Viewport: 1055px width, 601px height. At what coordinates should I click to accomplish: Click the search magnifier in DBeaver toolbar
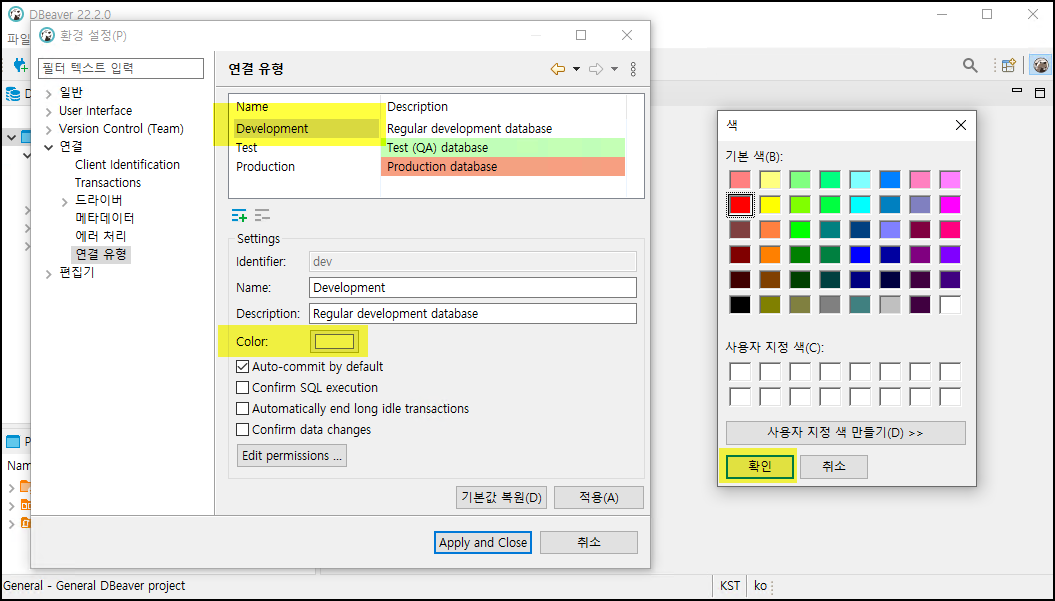(970, 65)
